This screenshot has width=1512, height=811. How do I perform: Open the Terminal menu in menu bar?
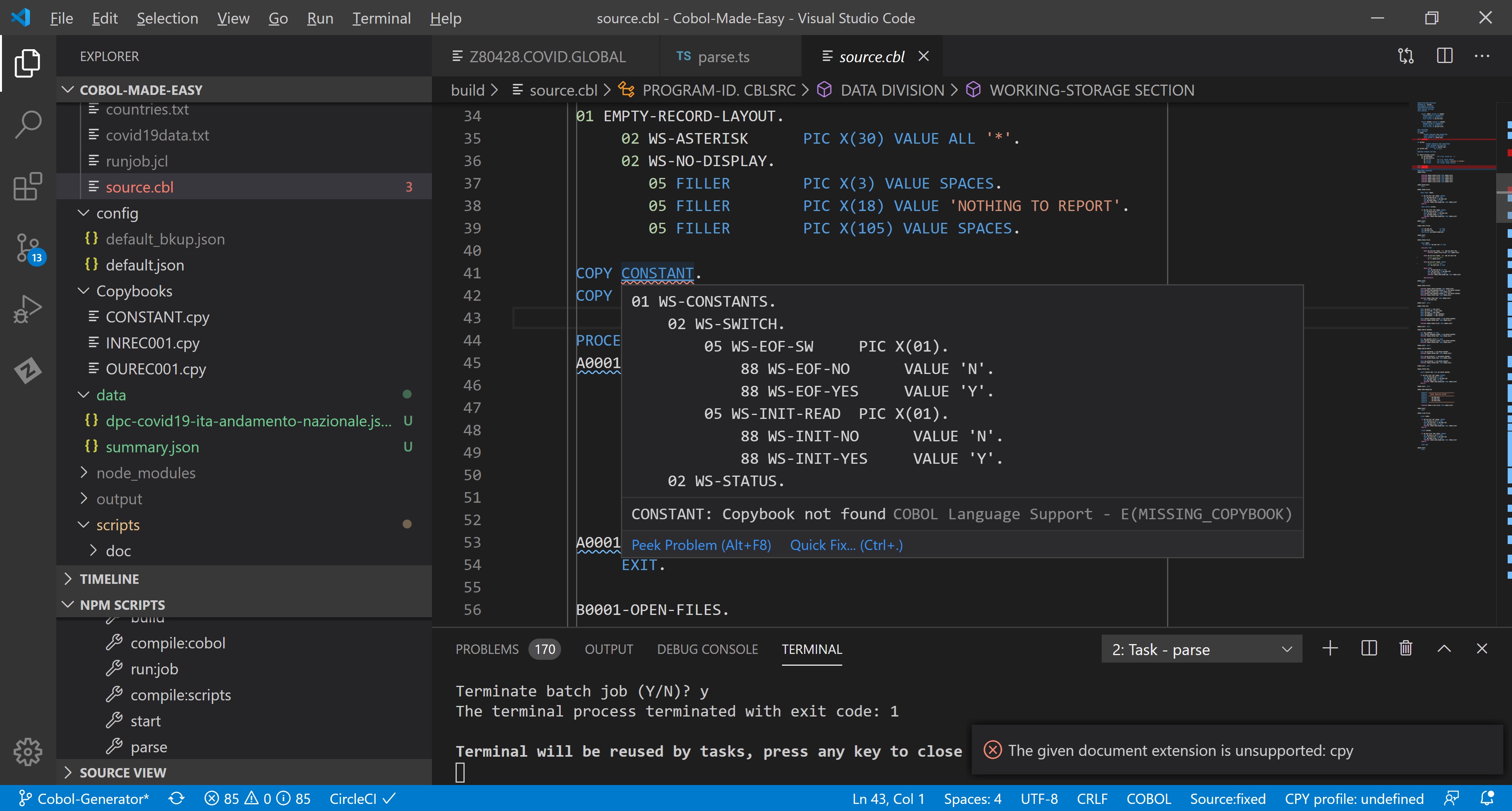point(381,18)
